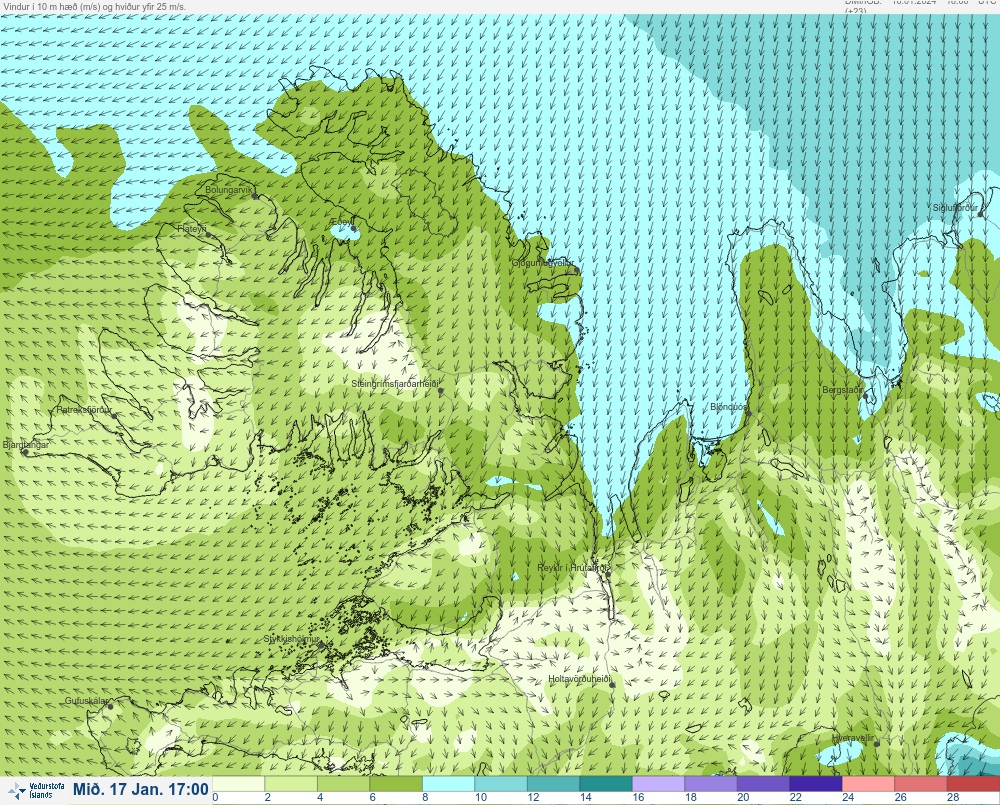Viewport: 1000px width, 805px height.
Task: Click the 26–28 m/s salmon red legend swatch
Action: click(x=921, y=784)
